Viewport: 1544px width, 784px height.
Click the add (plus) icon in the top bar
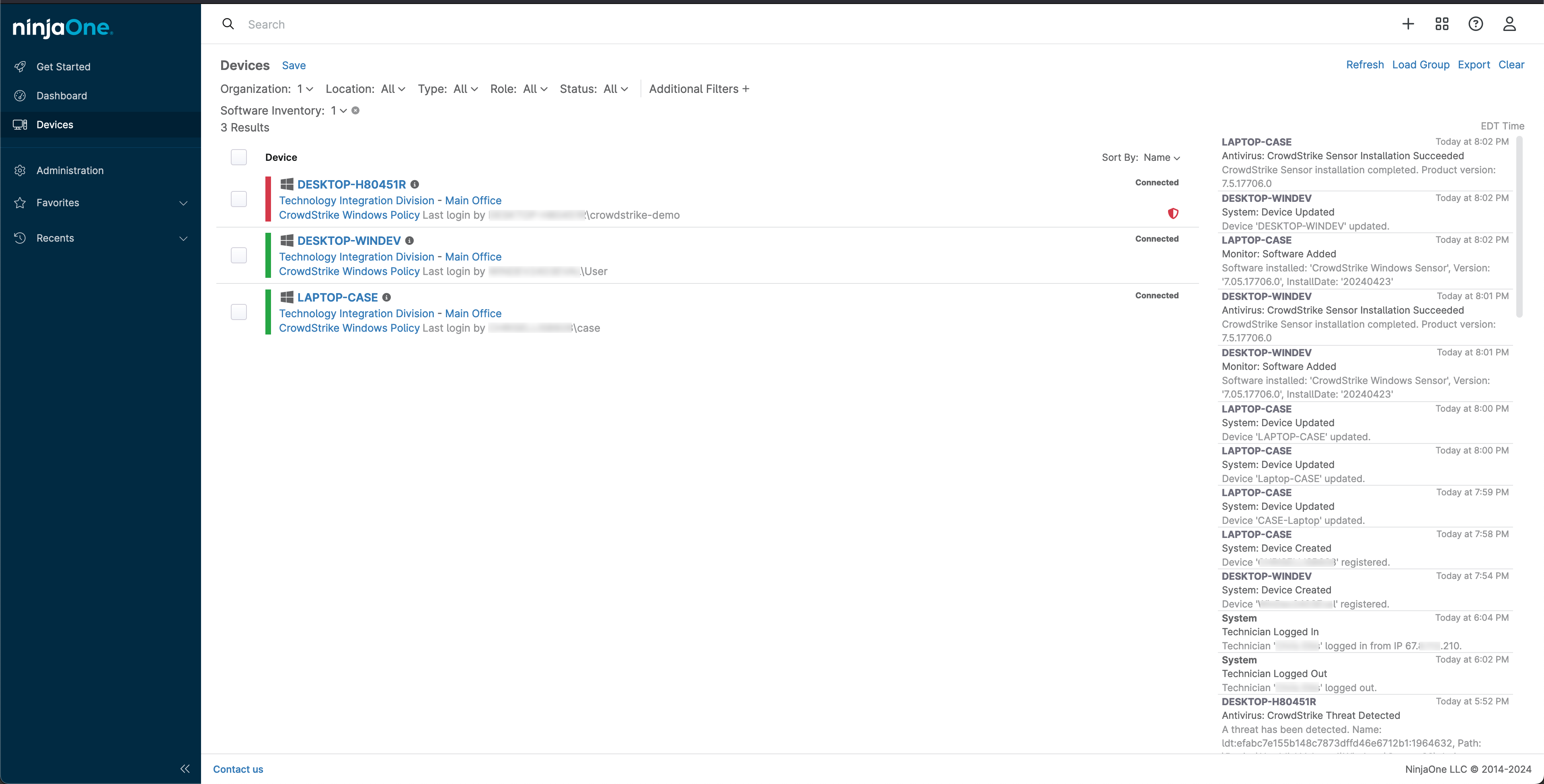coord(1408,24)
